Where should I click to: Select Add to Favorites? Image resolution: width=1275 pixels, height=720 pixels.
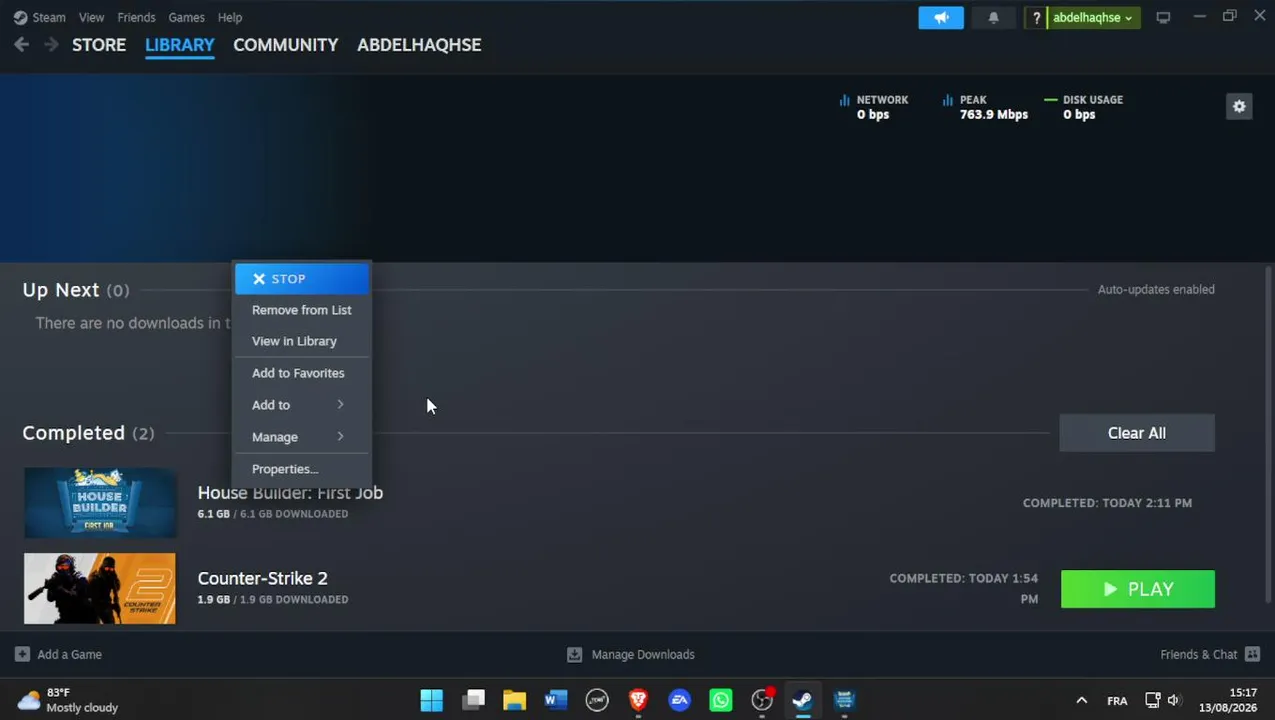point(302,373)
